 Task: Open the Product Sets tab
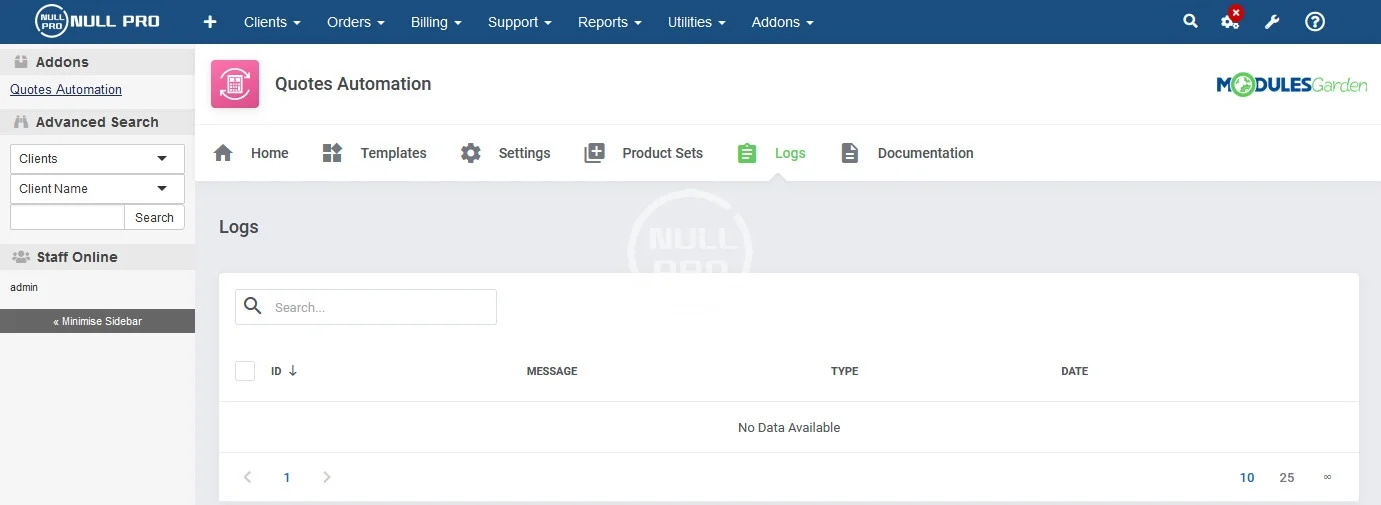[x=644, y=153]
